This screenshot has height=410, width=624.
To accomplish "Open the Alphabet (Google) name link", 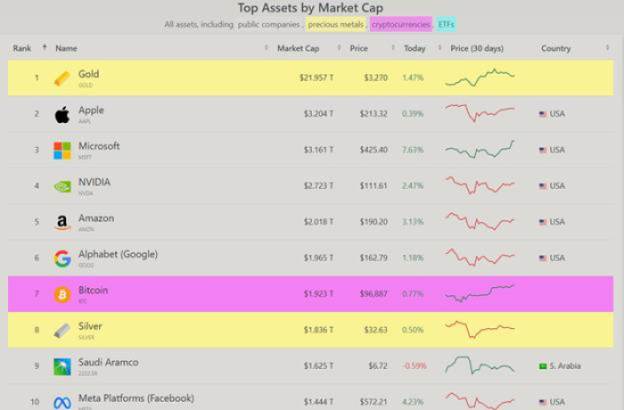I will 118,254.
